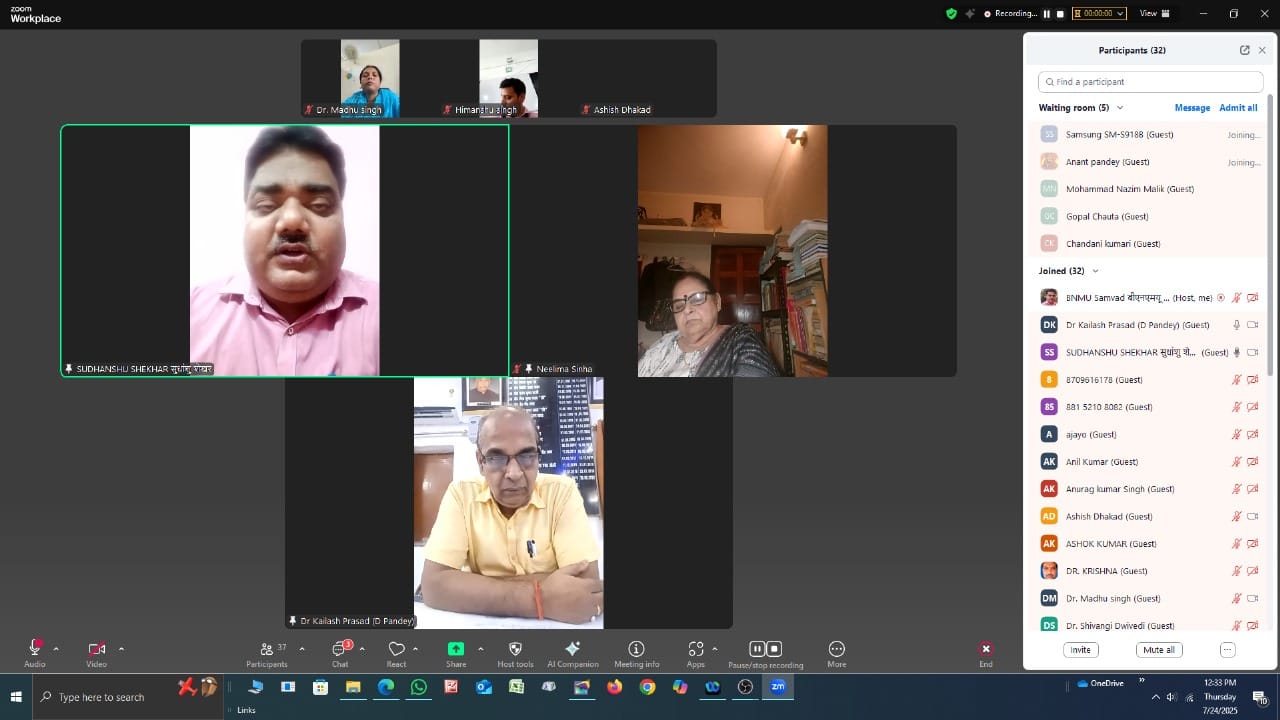1280x720 pixels.
Task: Collapse the Joined participants list
Action: pyautogui.click(x=1095, y=271)
